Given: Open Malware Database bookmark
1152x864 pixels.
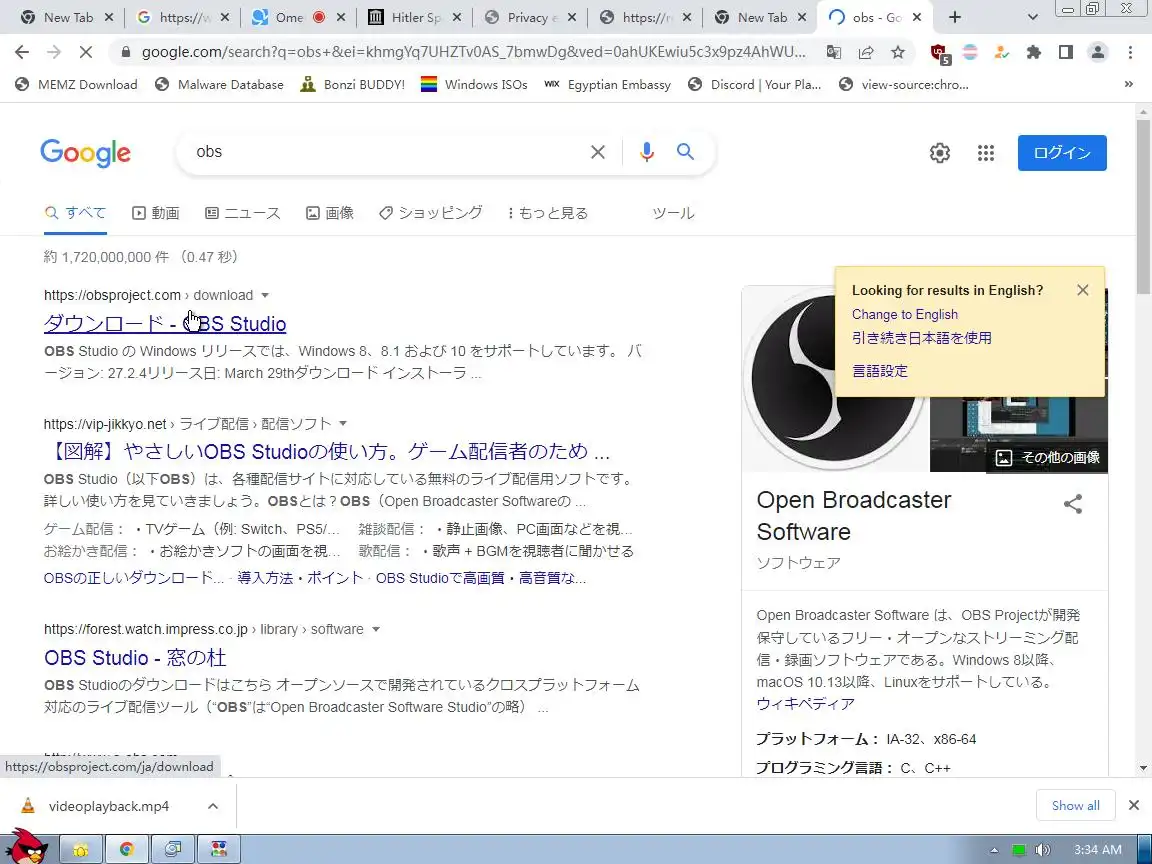Looking at the screenshot, I should 219,84.
